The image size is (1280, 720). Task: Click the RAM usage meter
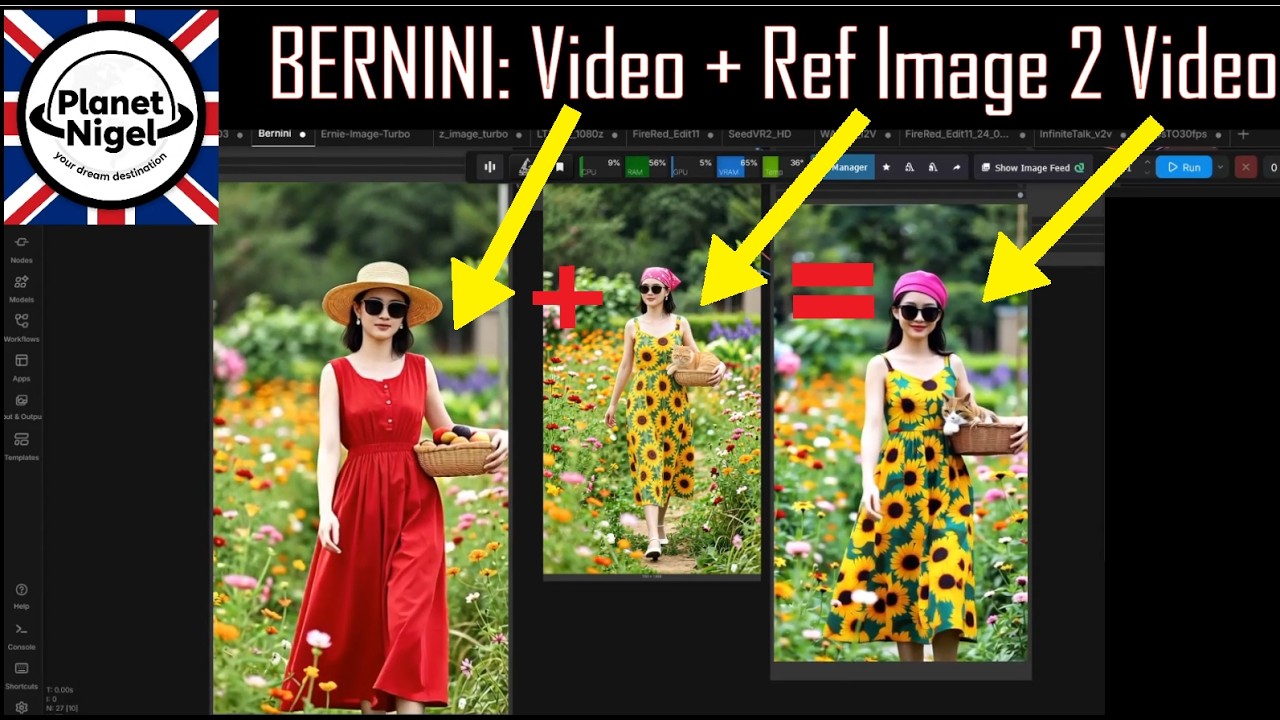coord(644,167)
